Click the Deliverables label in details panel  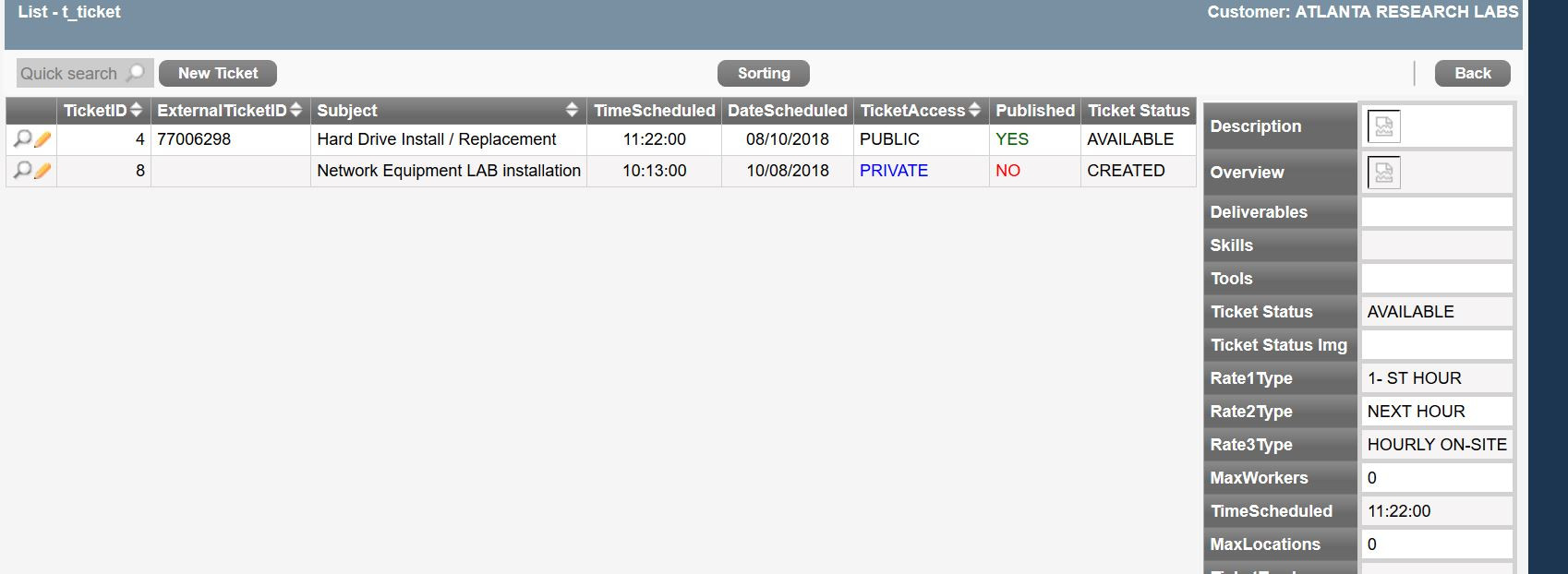click(1259, 212)
